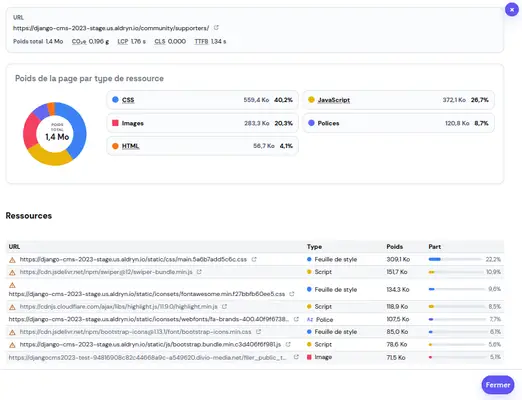Click the purple Polices legend dot

[311, 123]
